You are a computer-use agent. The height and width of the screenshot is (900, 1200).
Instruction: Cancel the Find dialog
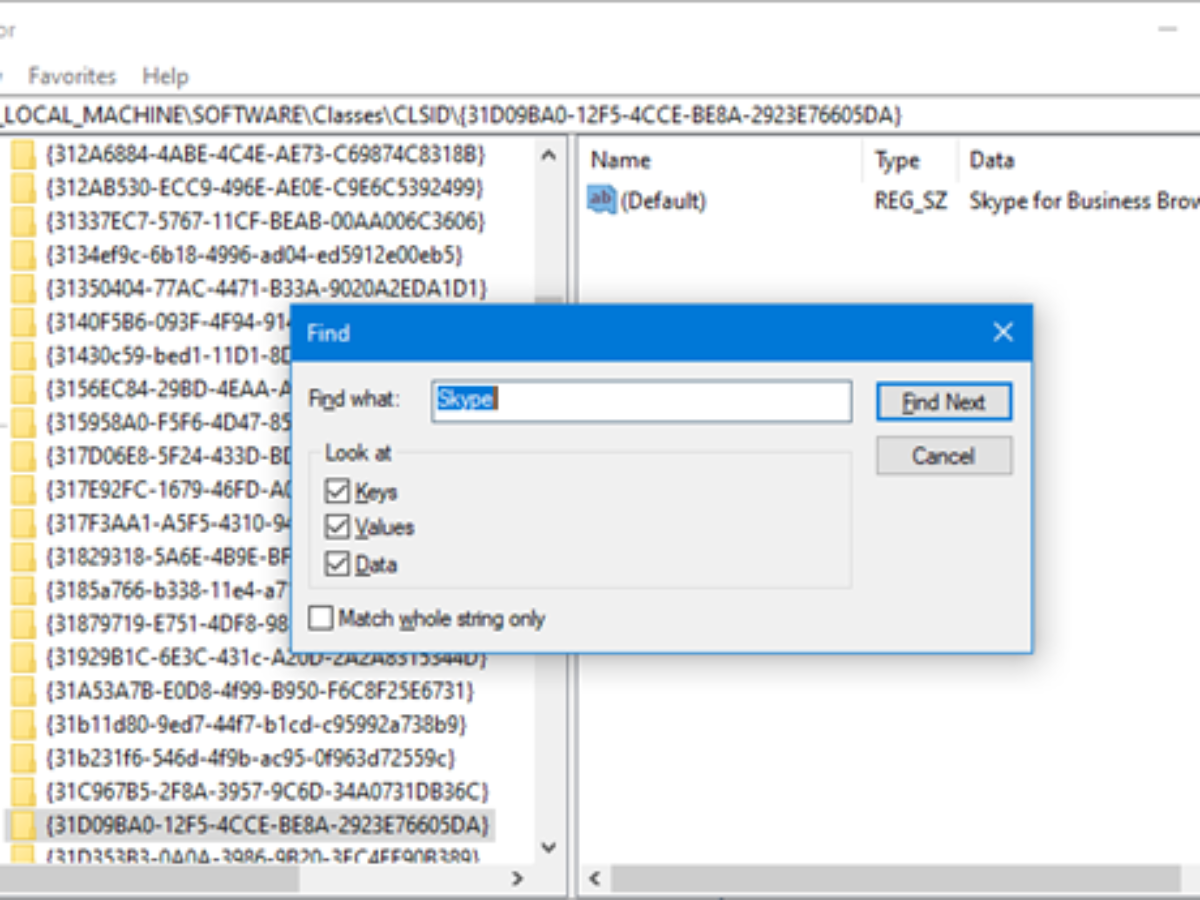pyautogui.click(x=944, y=456)
